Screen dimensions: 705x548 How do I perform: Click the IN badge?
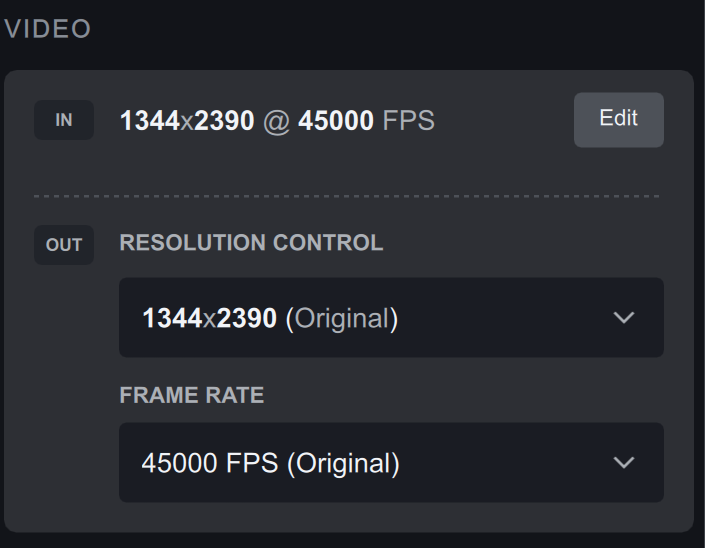(x=64, y=120)
